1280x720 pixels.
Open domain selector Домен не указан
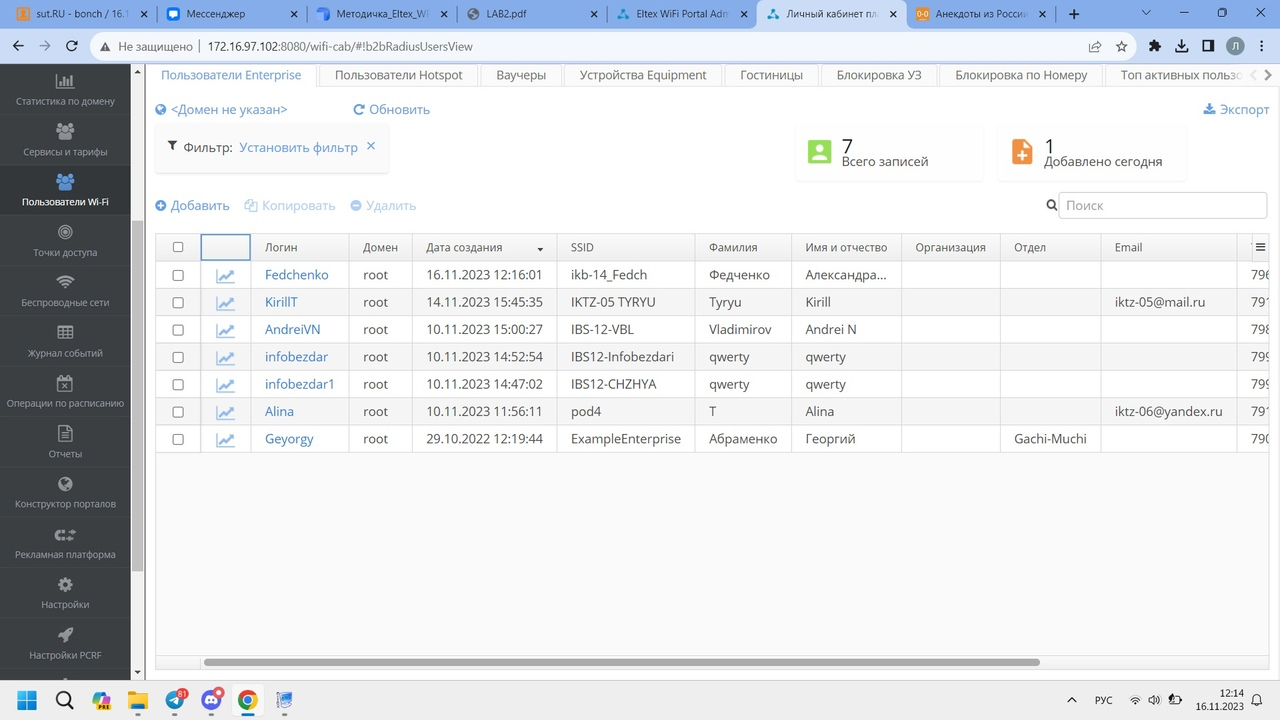[x=221, y=110]
